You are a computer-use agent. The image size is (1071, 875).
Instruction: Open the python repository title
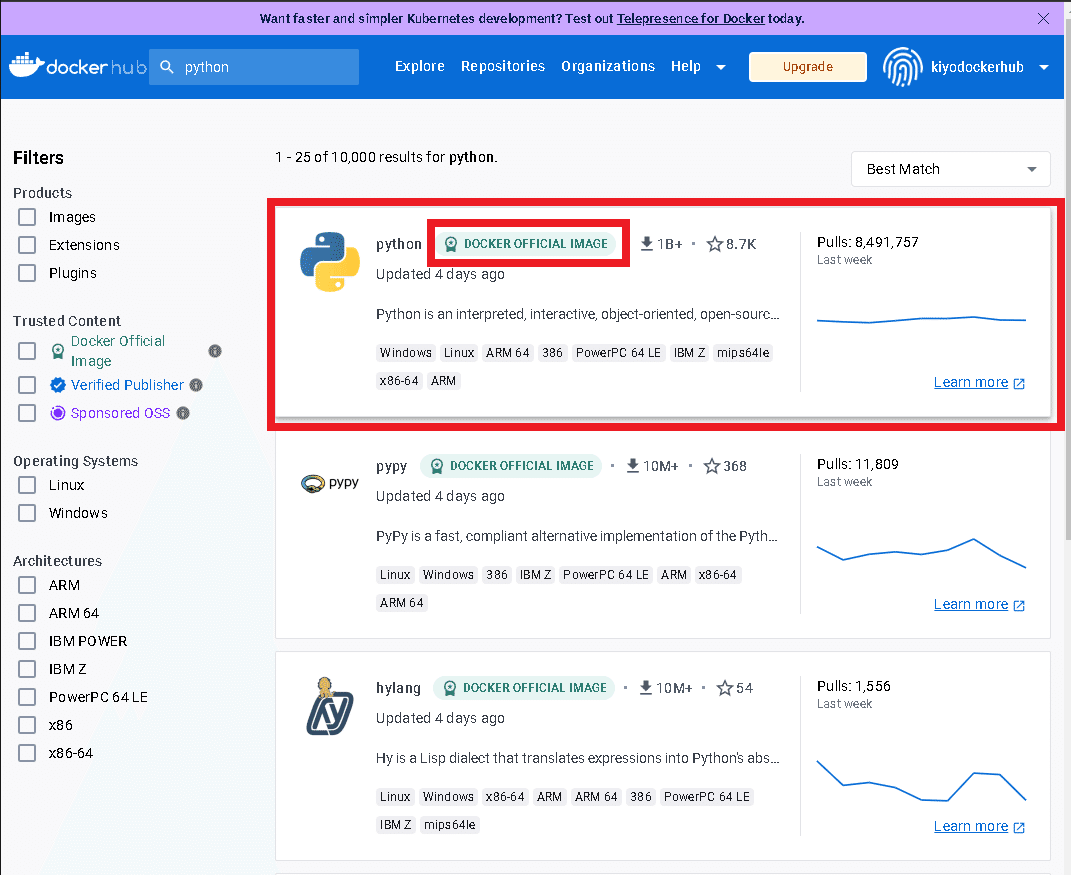[x=399, y=245]
